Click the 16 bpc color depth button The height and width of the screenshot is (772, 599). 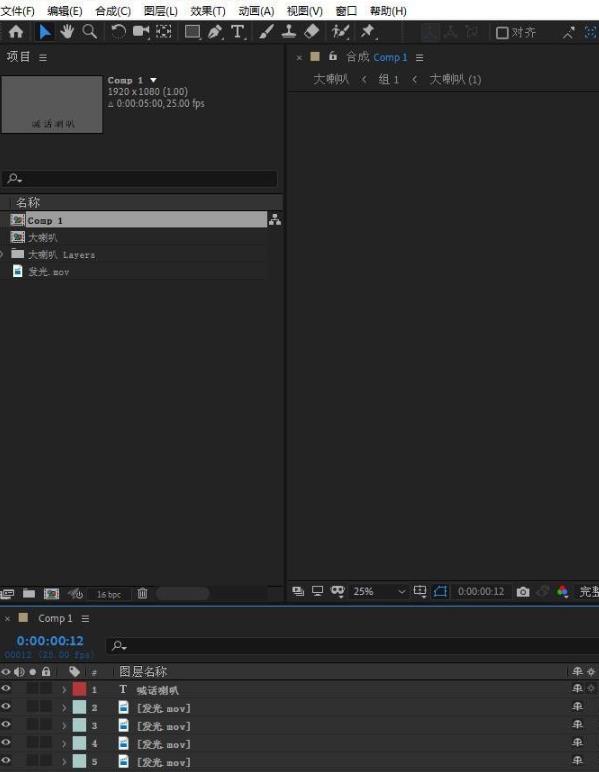click(109, 594)
